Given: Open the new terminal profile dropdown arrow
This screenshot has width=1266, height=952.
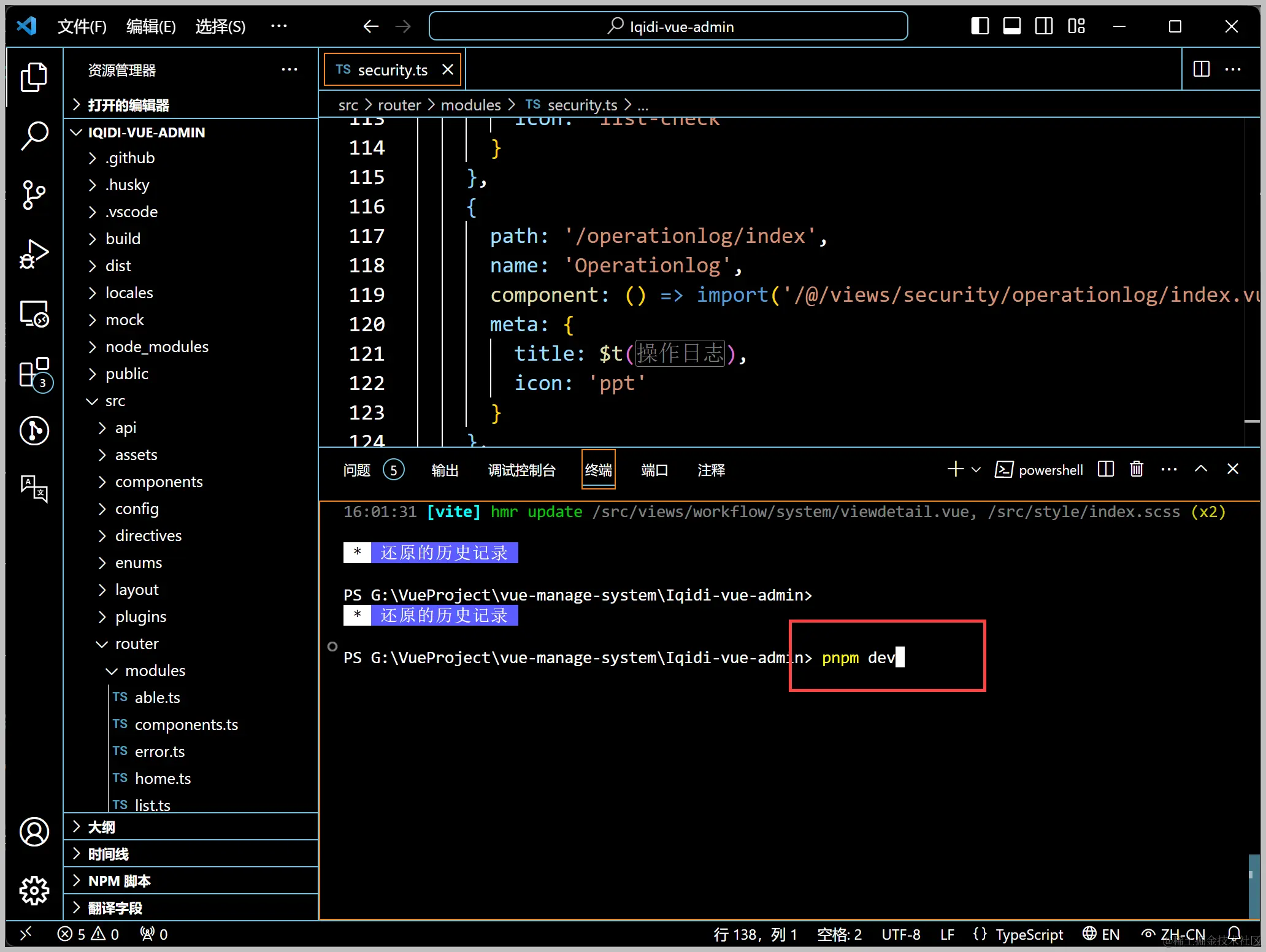Looking at the screenshot, I should (976, 470).
